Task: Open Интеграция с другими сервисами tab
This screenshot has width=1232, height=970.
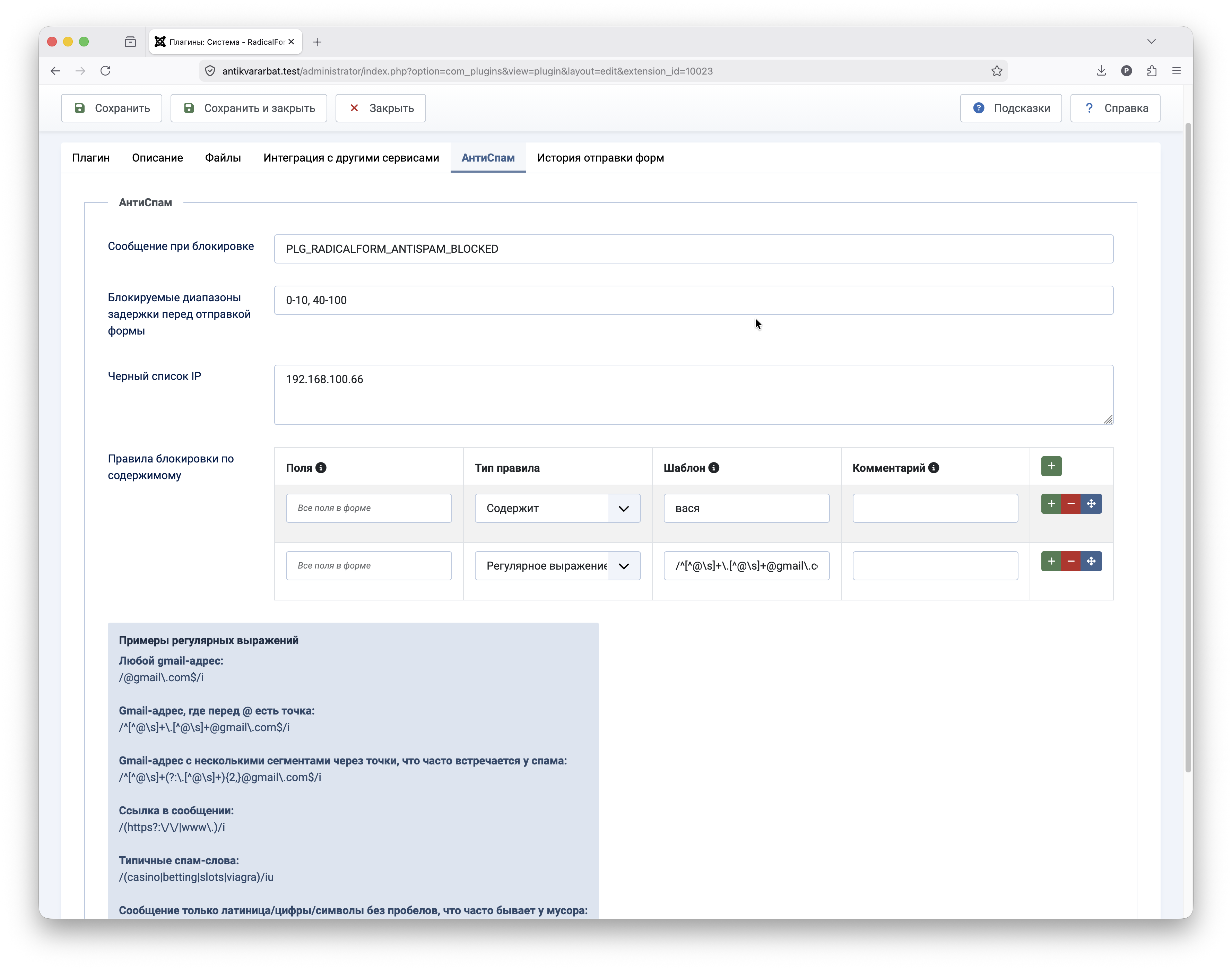Action: click(x=351, y=158)
